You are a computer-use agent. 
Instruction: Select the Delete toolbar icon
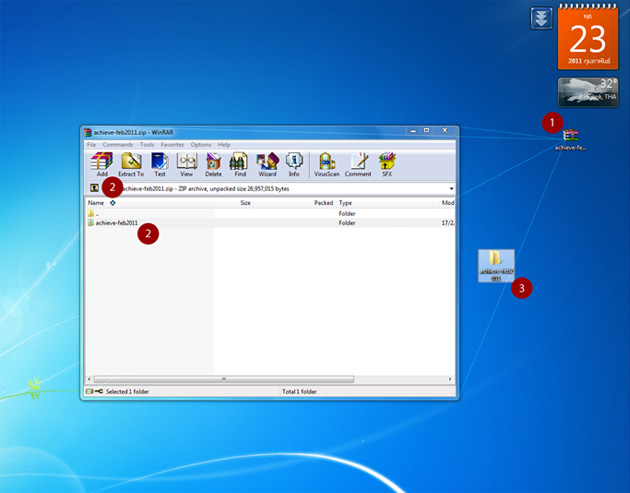213,164
